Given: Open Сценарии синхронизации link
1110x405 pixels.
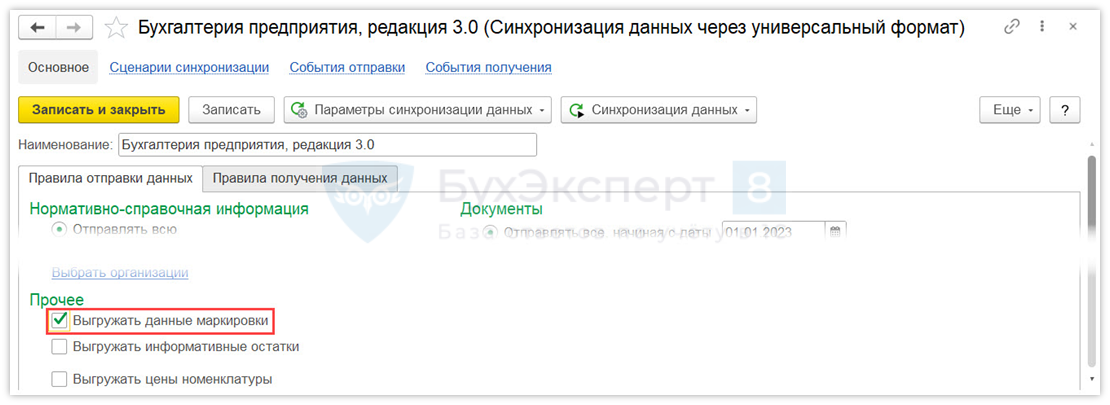Looking at the screenshot, I should pyautogui.click(x=189, y=67).
